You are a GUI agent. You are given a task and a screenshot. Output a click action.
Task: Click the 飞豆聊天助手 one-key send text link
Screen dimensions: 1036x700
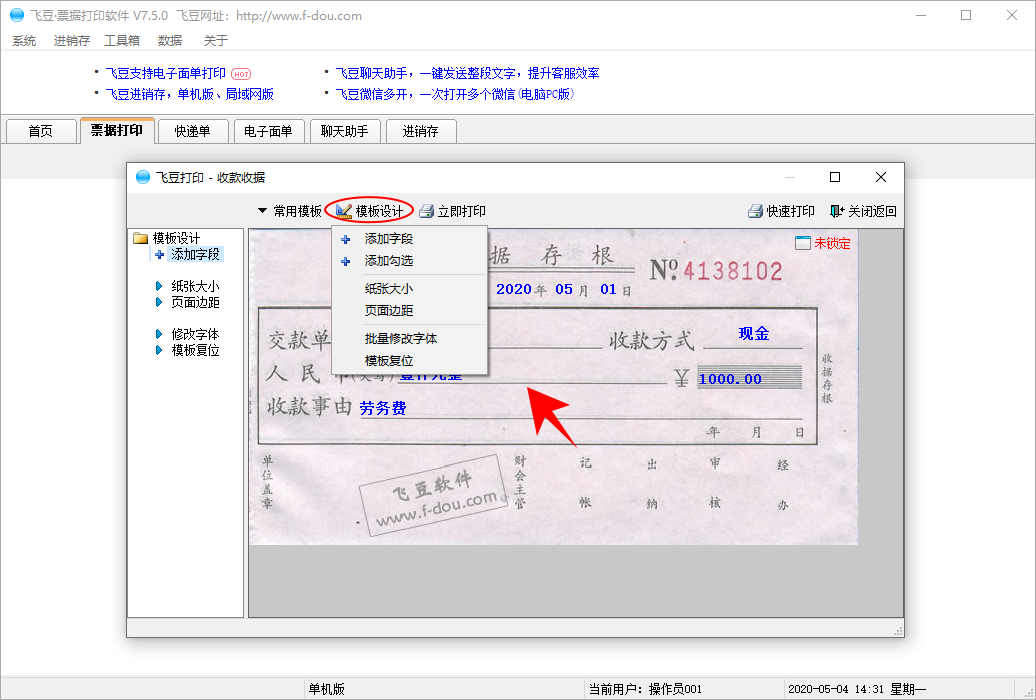tap(467, 73)
